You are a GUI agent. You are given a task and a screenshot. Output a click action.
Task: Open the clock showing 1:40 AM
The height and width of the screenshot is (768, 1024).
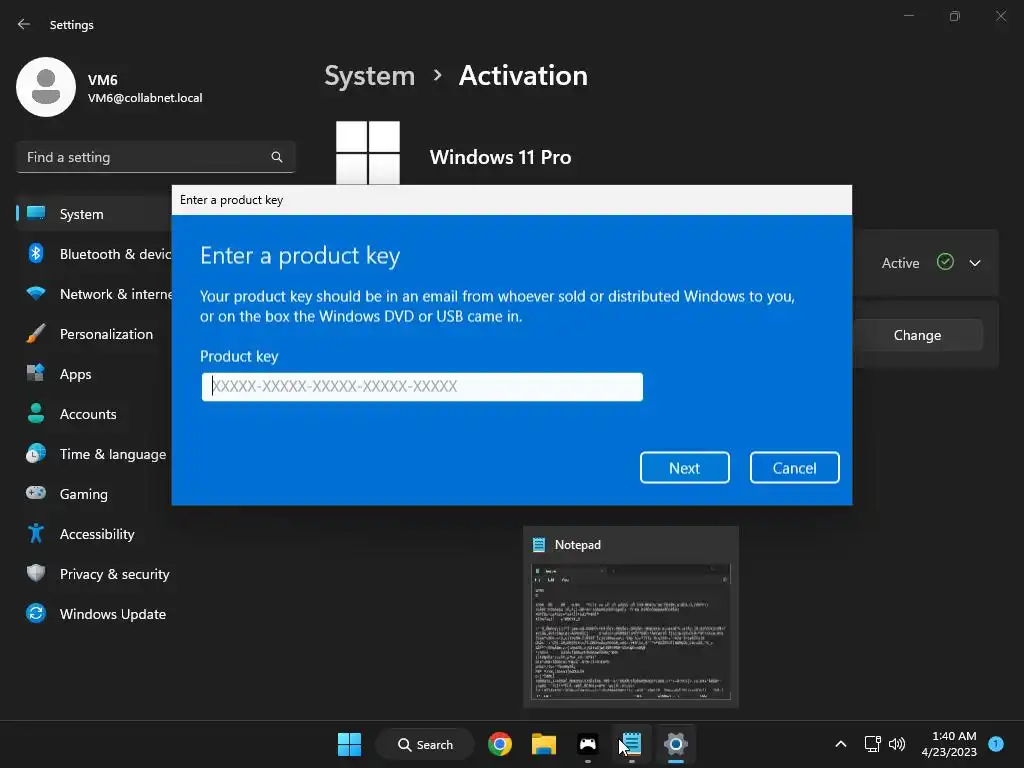coord(949,744)
